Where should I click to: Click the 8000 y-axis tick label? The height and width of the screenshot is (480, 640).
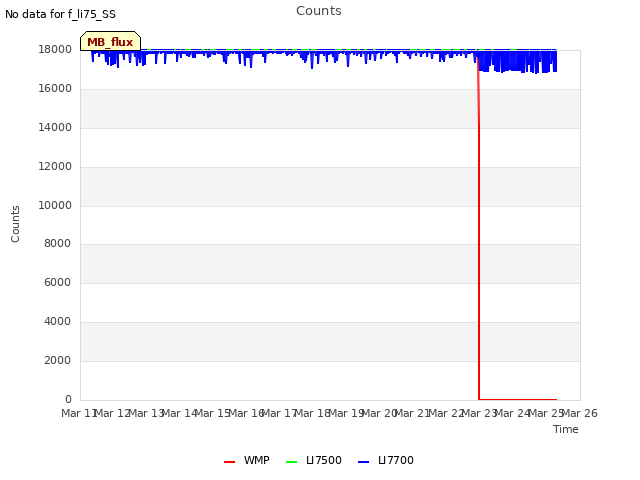(57, 244)
